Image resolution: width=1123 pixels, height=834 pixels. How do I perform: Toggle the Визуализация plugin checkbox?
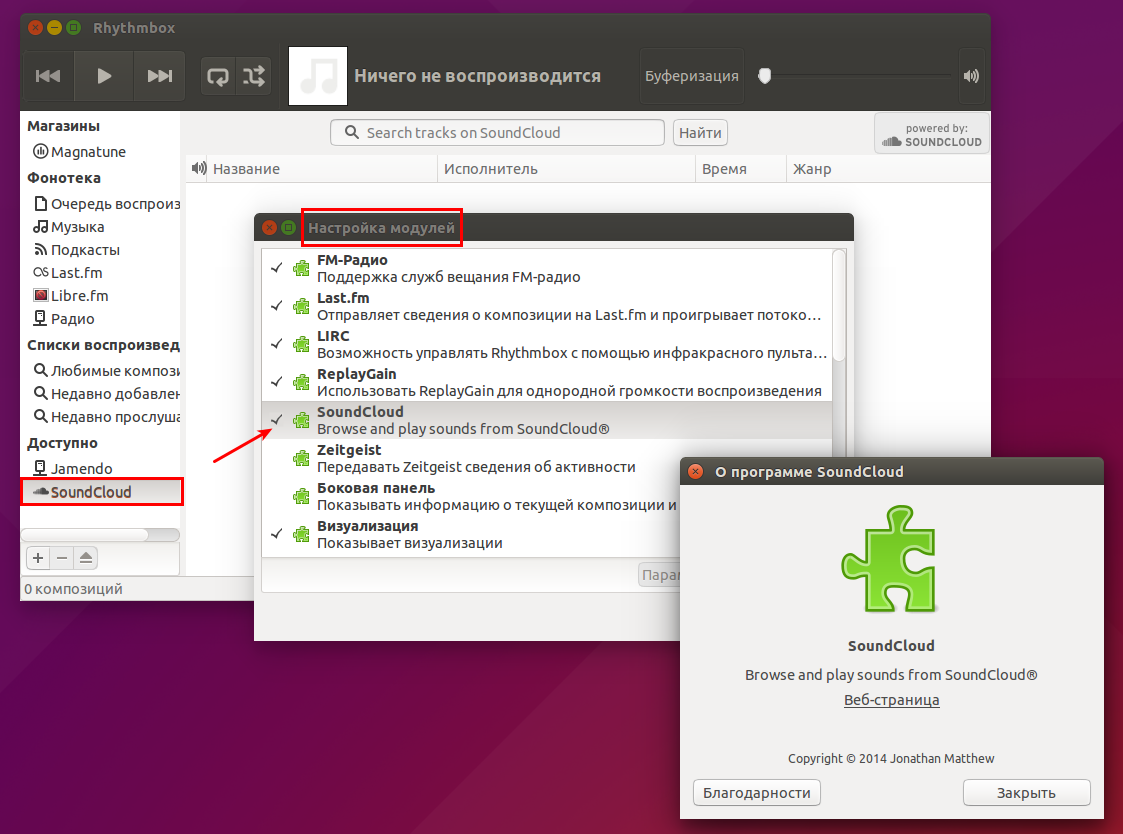pos(276,534)
